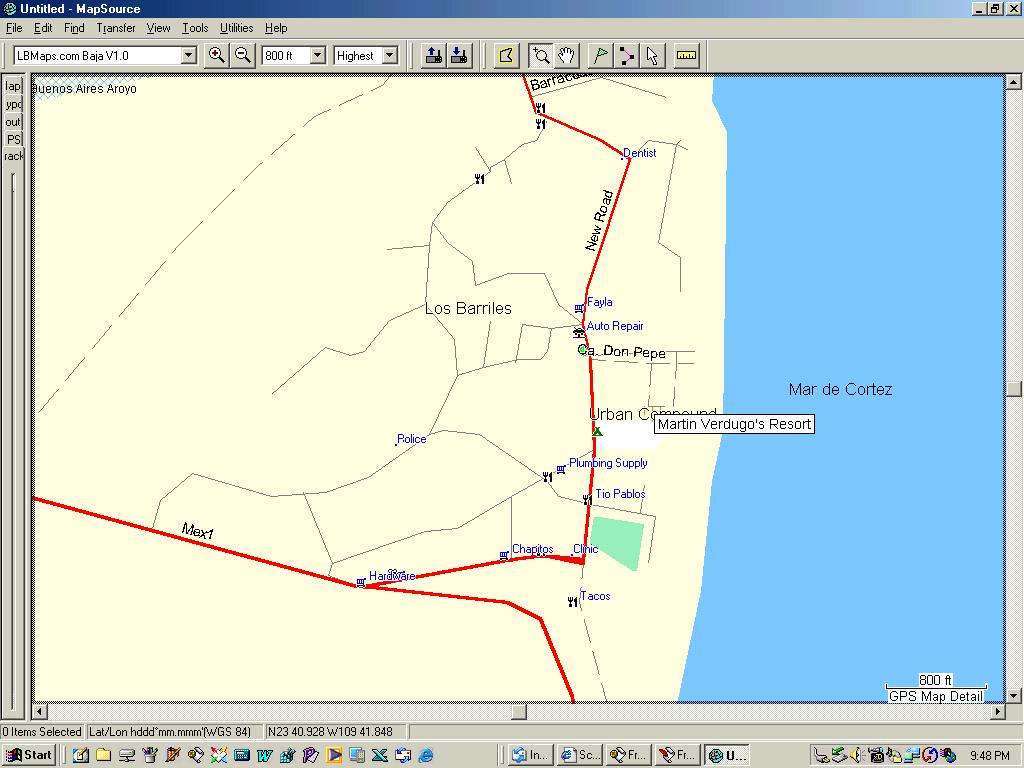Open the Transfer menu

point(116,28)
